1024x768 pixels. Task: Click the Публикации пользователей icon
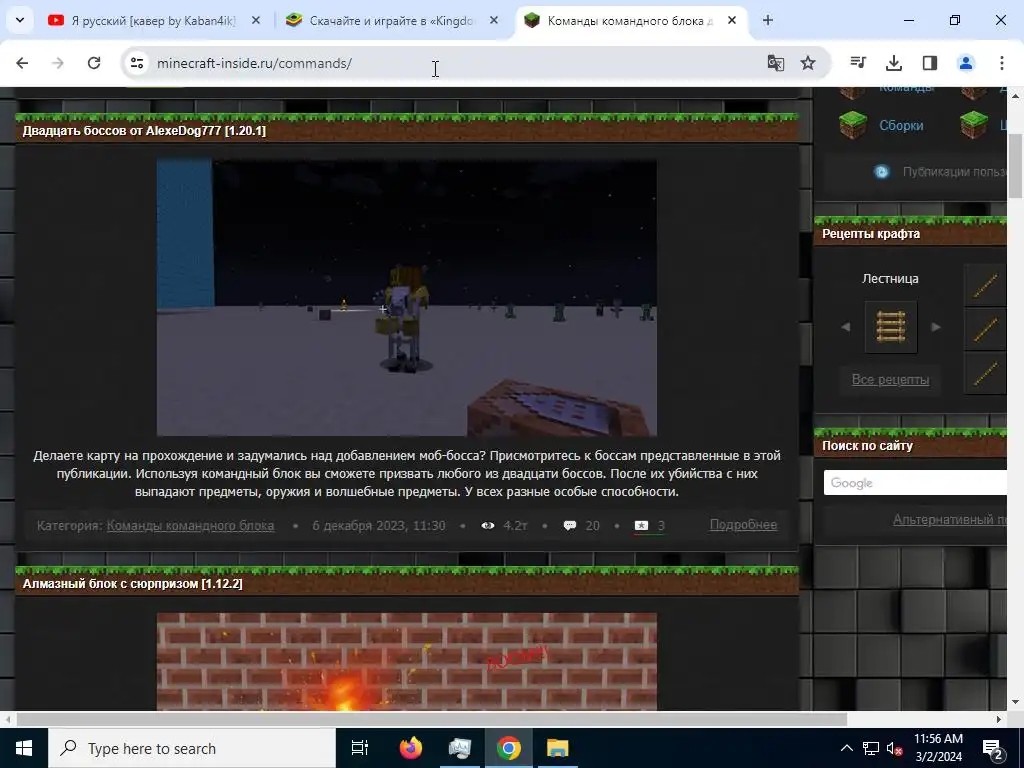pos(882,172)
